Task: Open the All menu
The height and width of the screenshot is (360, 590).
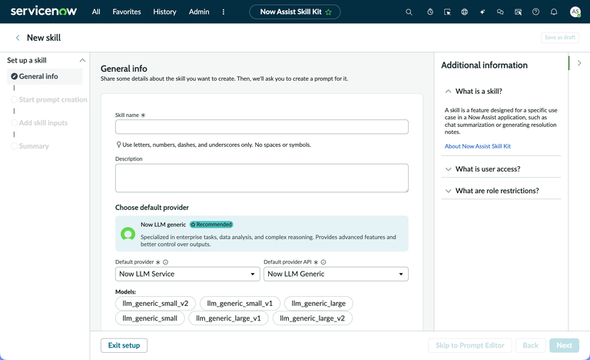Action: [x=96, y=12]
